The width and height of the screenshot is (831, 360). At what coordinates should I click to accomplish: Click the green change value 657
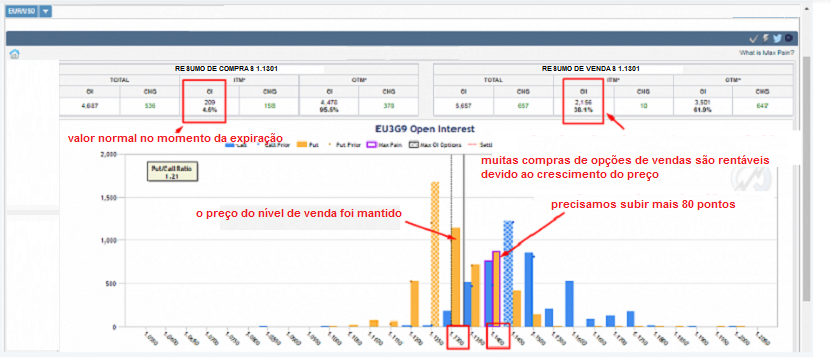pos(524,106)
